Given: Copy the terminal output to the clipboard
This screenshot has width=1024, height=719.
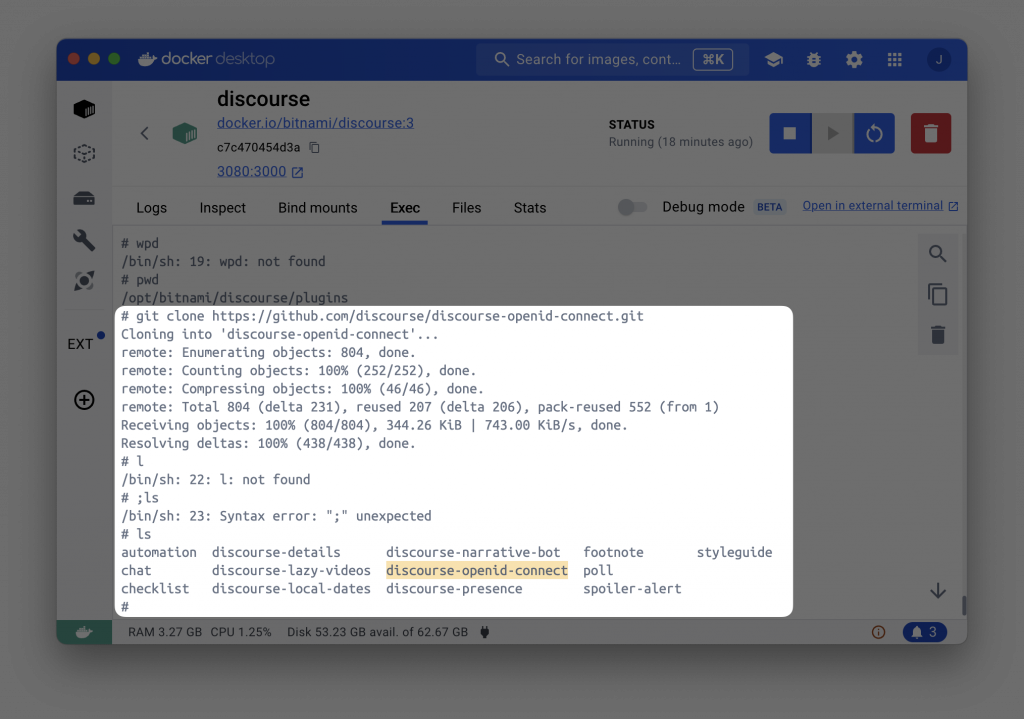Looking at the screenshot, I should (x=938, y=295).
